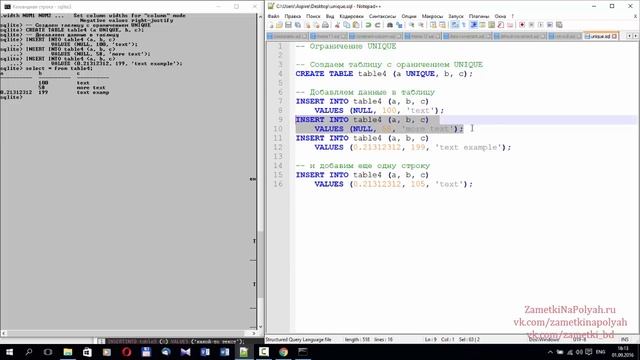The width and height of the screenshot is (640, 360).
Task: Undo with the green arrow icon
Action: point(368,25)
